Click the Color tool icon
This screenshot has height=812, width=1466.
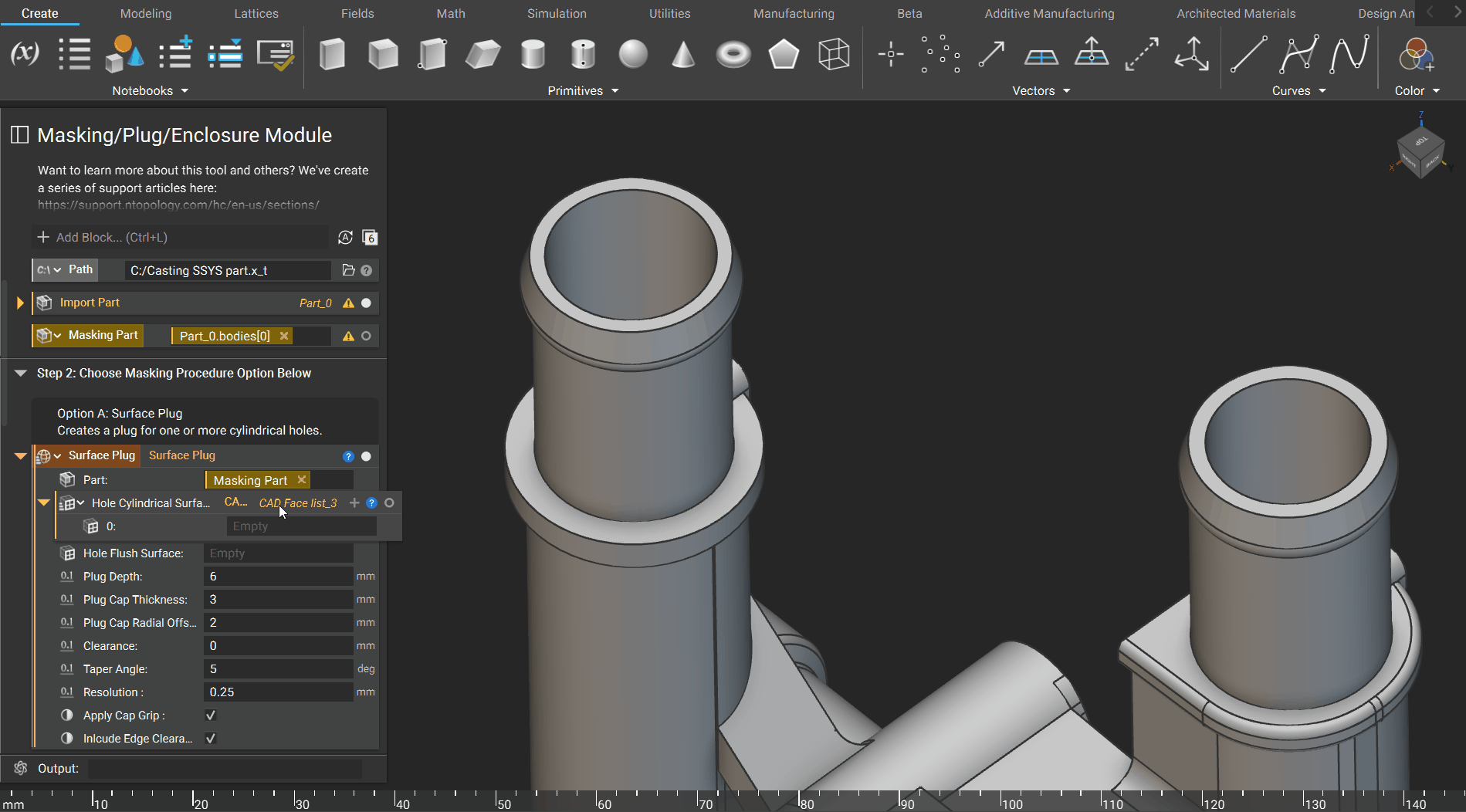click(x=1416, y=55)
